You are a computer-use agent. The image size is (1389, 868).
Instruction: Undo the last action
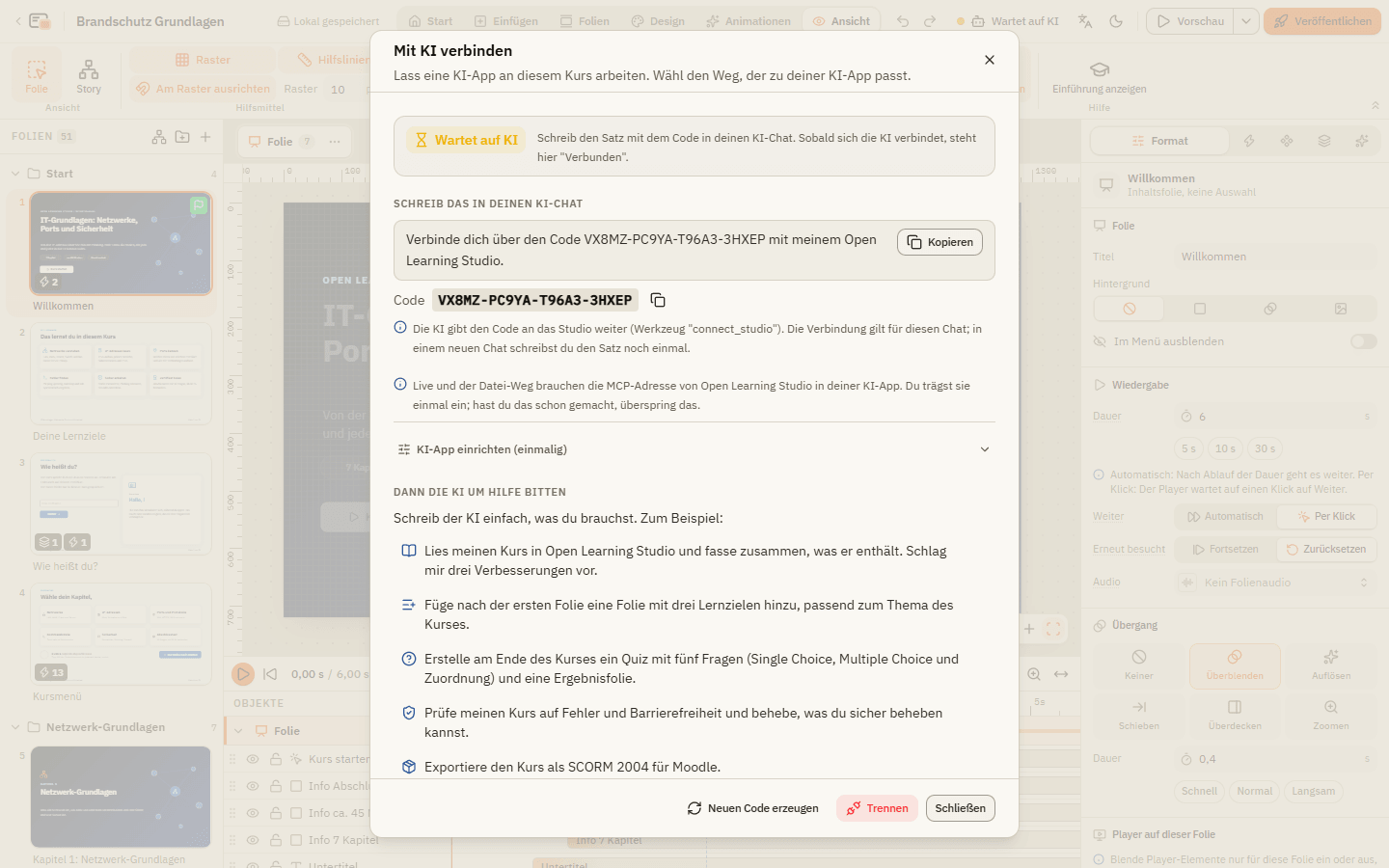click(903, 21)
